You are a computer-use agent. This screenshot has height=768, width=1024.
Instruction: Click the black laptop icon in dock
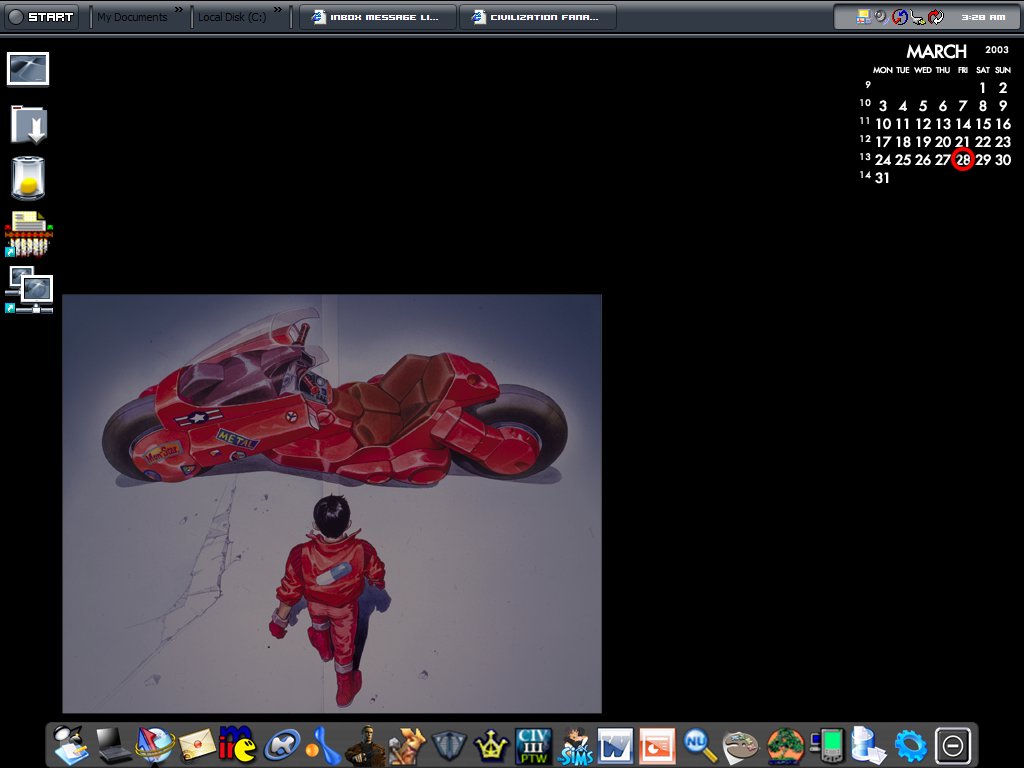click(x=114, y=745)
